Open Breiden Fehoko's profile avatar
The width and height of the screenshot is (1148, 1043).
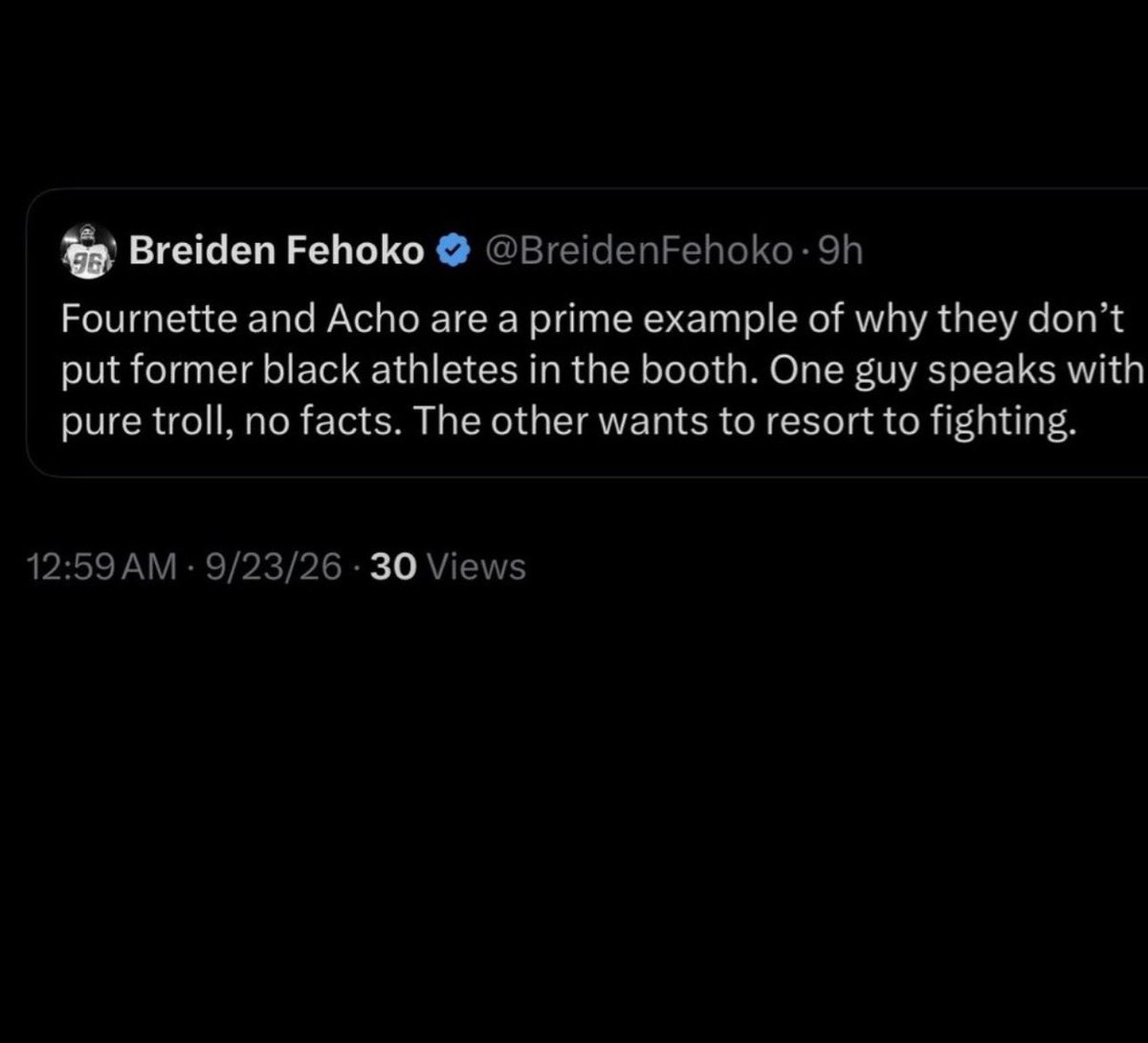pos(88,253)
